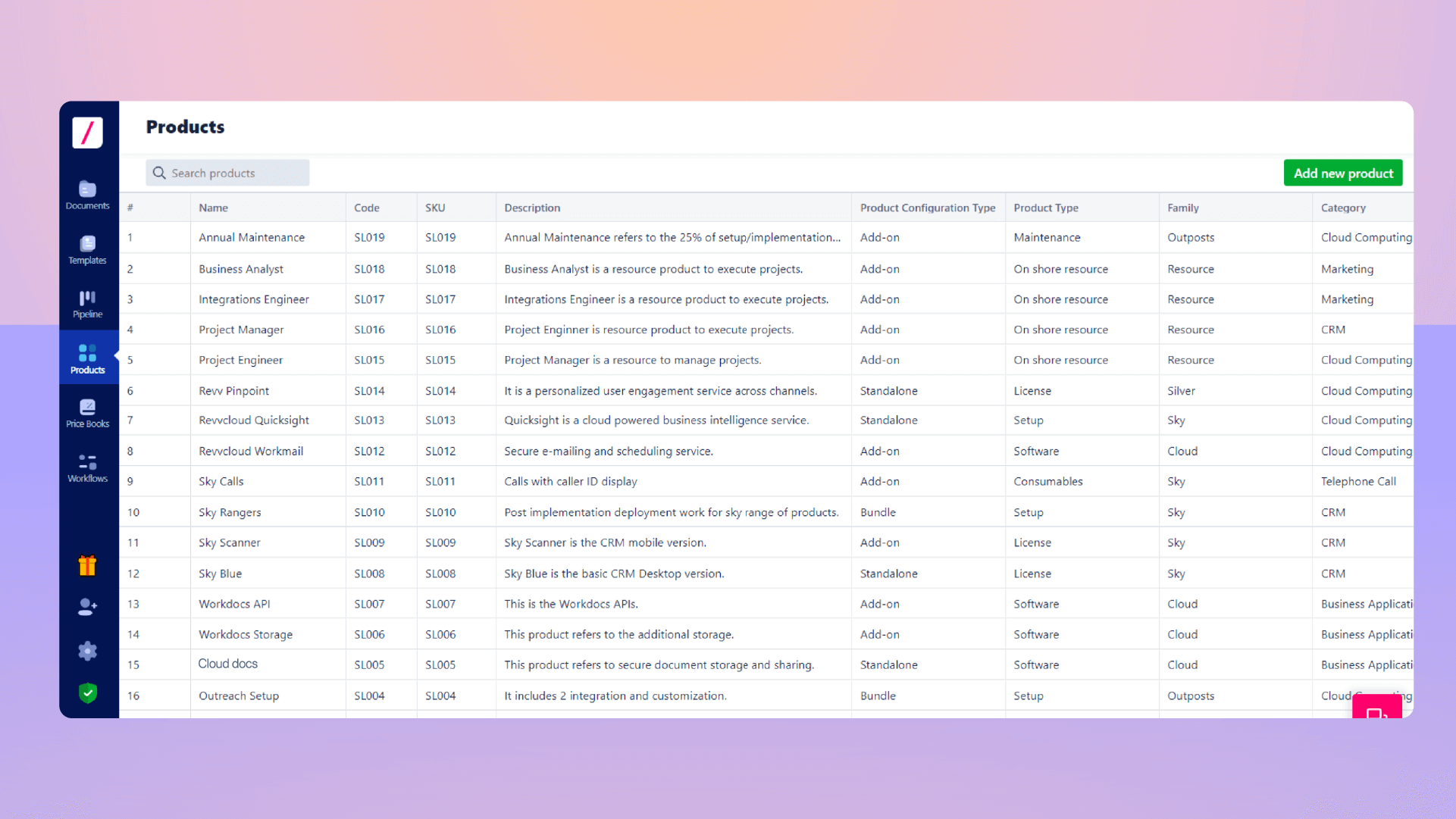
Task: Expand the Product Type column dropdown
Action: [x=1045, y=207]
